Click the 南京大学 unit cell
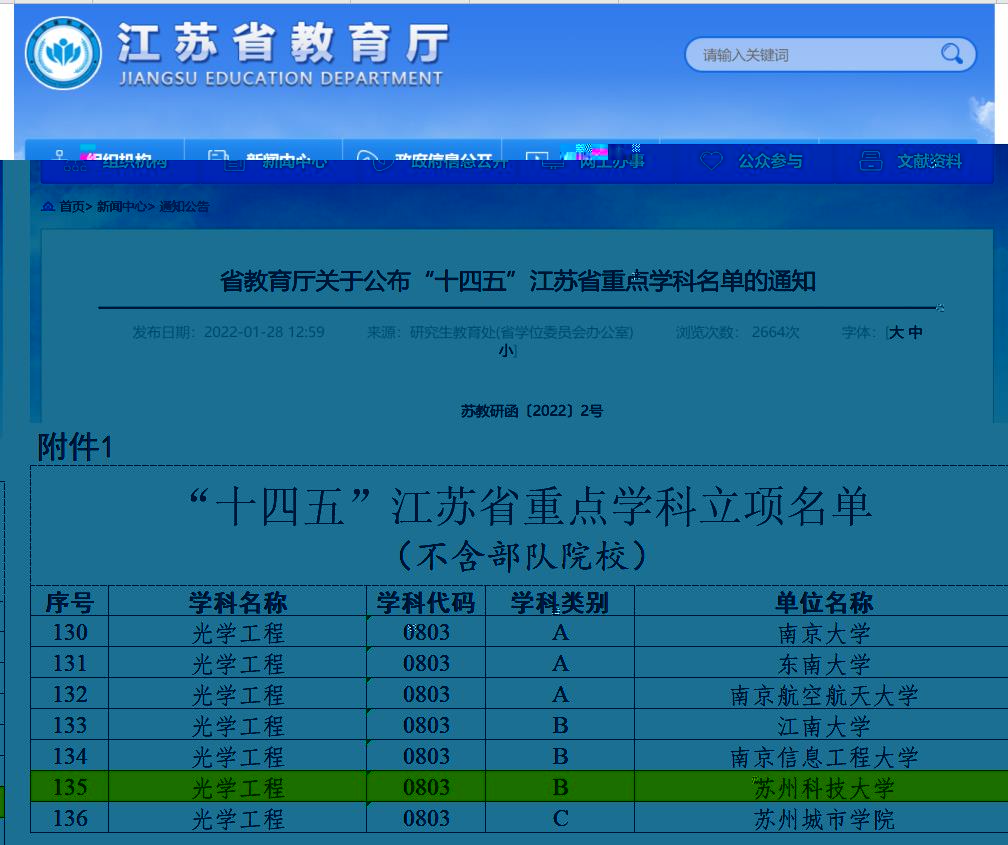Screen dimensions: 1008x845 click(x=824, y=632)
